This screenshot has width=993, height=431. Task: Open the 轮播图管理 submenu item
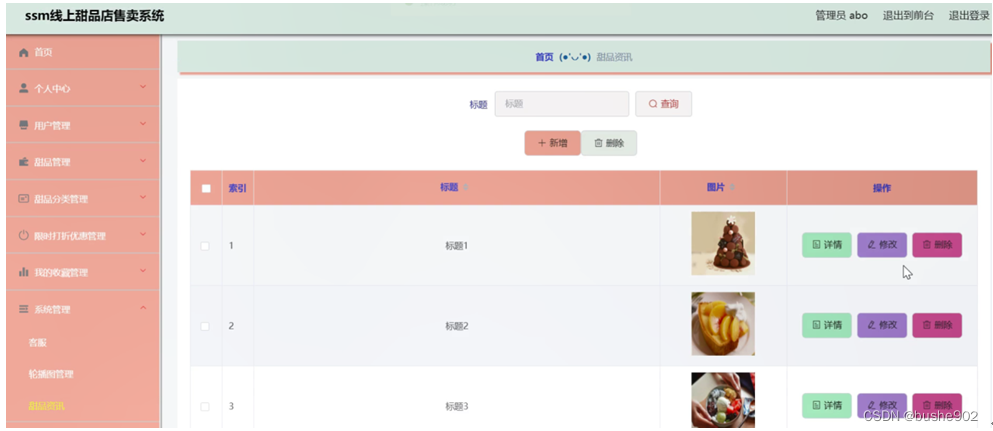point(51,374)
